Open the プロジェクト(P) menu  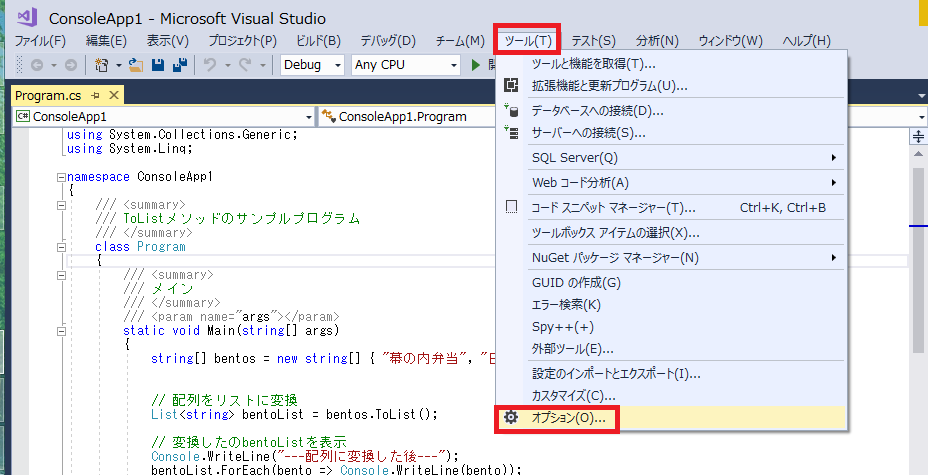click(243, 41)
